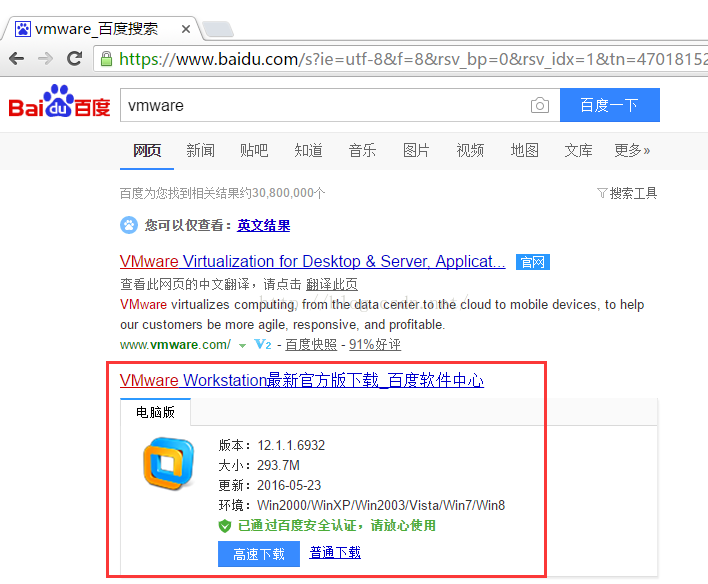The width and height of the screenshot is (708, 584).
Task: Click the green shield security icon
Action: click(x=224, y=526)
